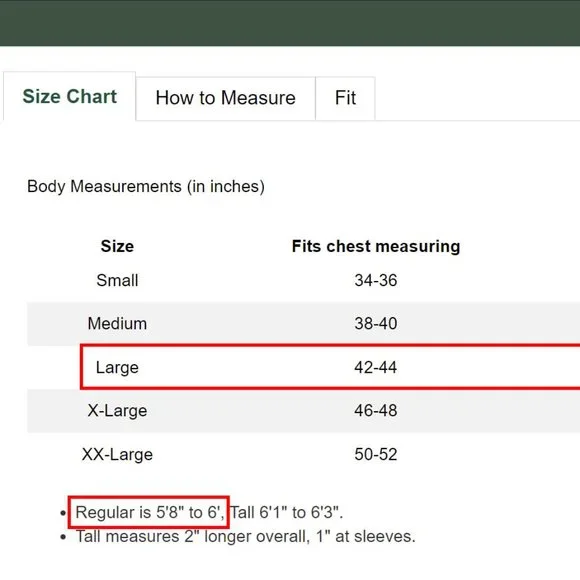Click the 42-44 chest measurement
Image resolution: width=580 pixels, height=580 pixels.
click(376, 367)
